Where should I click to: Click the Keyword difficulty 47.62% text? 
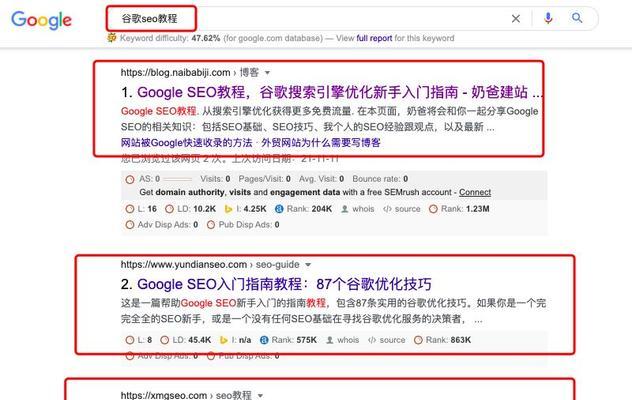click(x=170, y=38)
